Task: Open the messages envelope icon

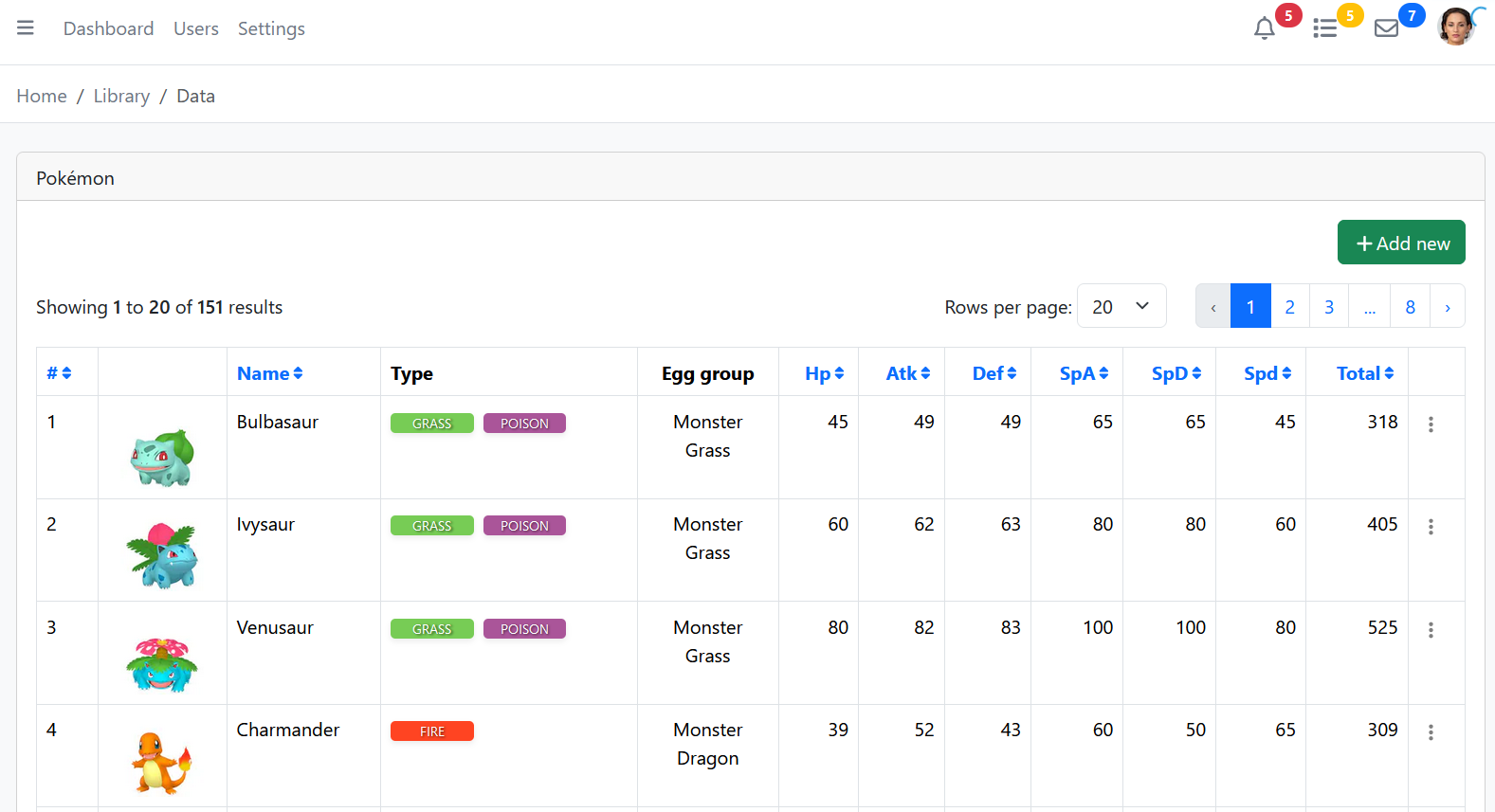Action: 1386,28
